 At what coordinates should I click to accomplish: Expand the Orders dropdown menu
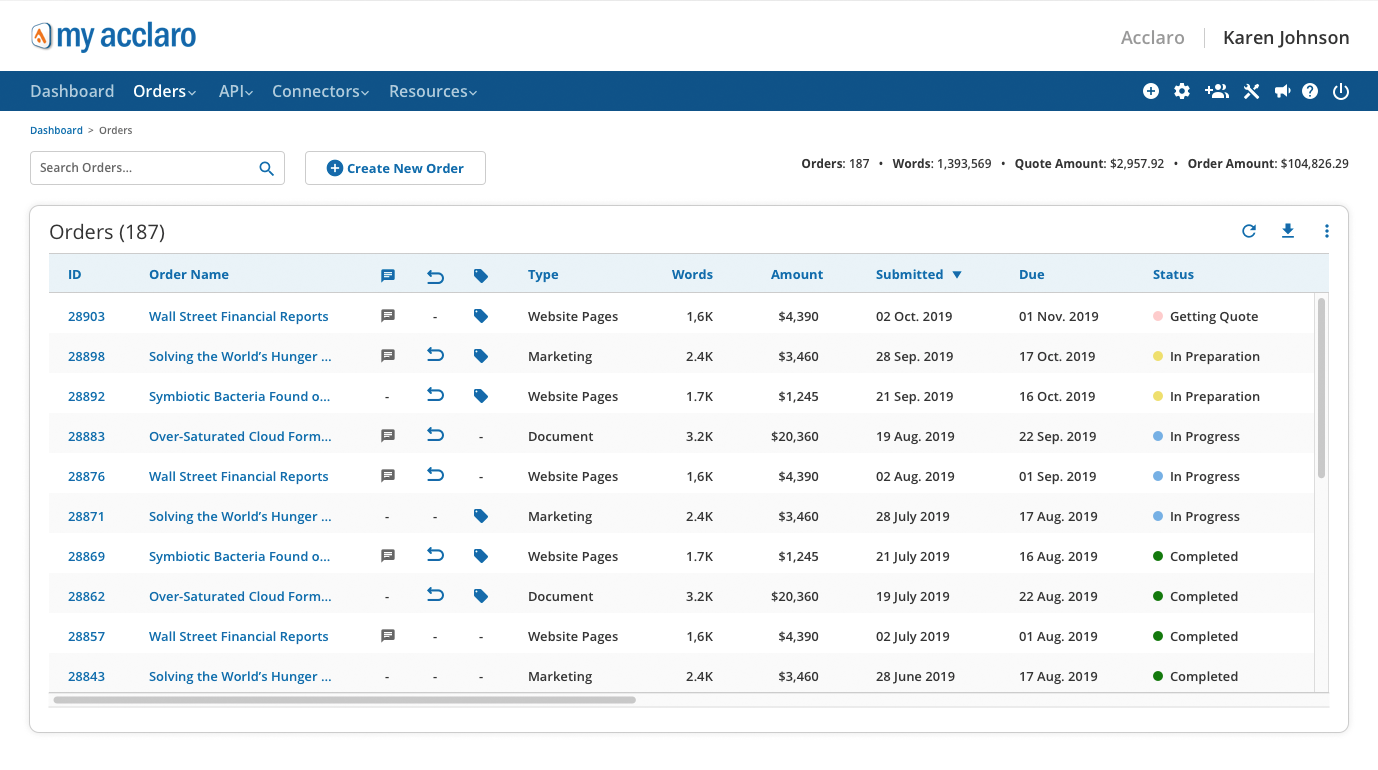click(165, 91)
